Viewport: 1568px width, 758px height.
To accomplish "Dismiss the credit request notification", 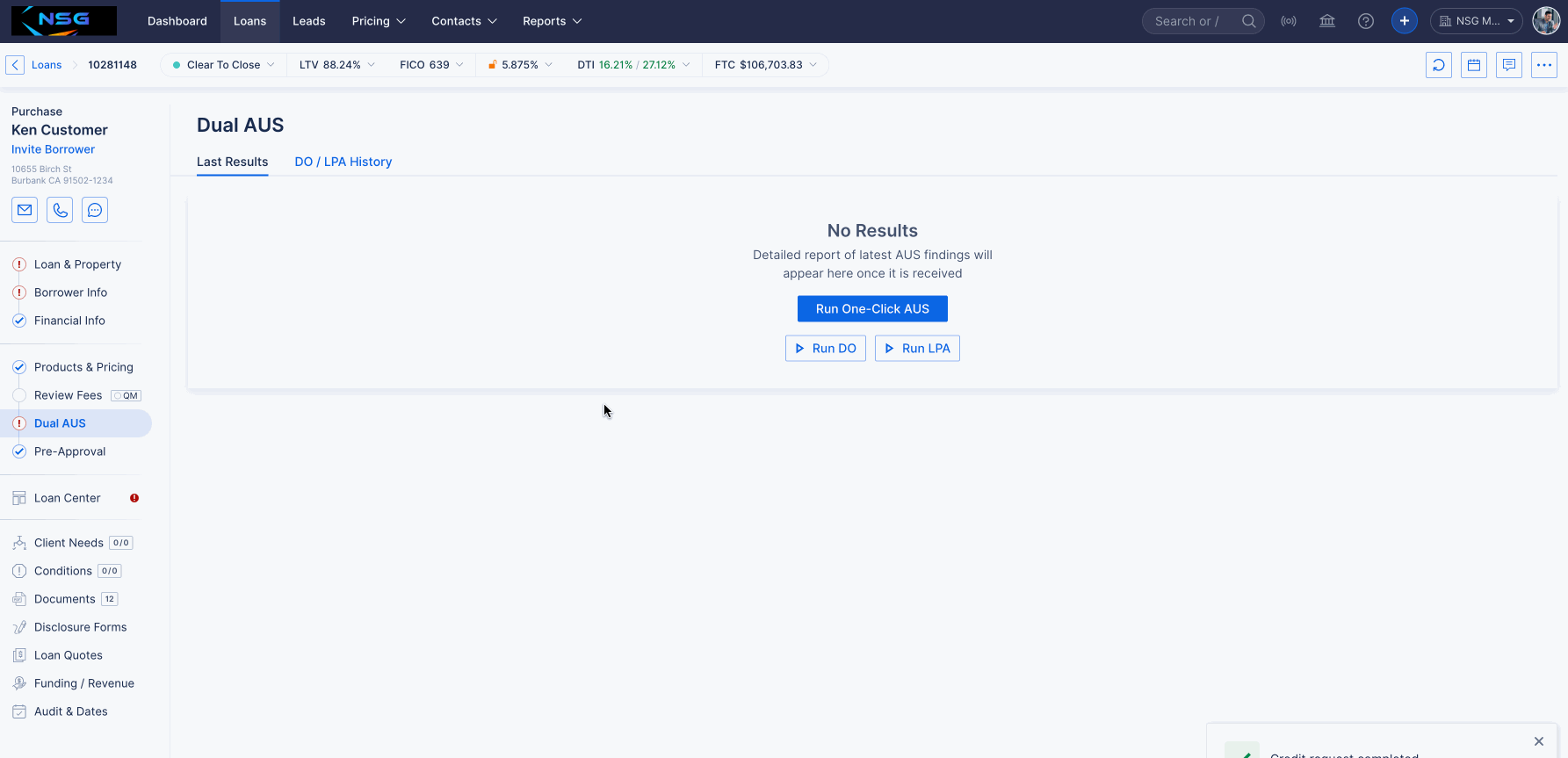I will (x=1539, y=741).
